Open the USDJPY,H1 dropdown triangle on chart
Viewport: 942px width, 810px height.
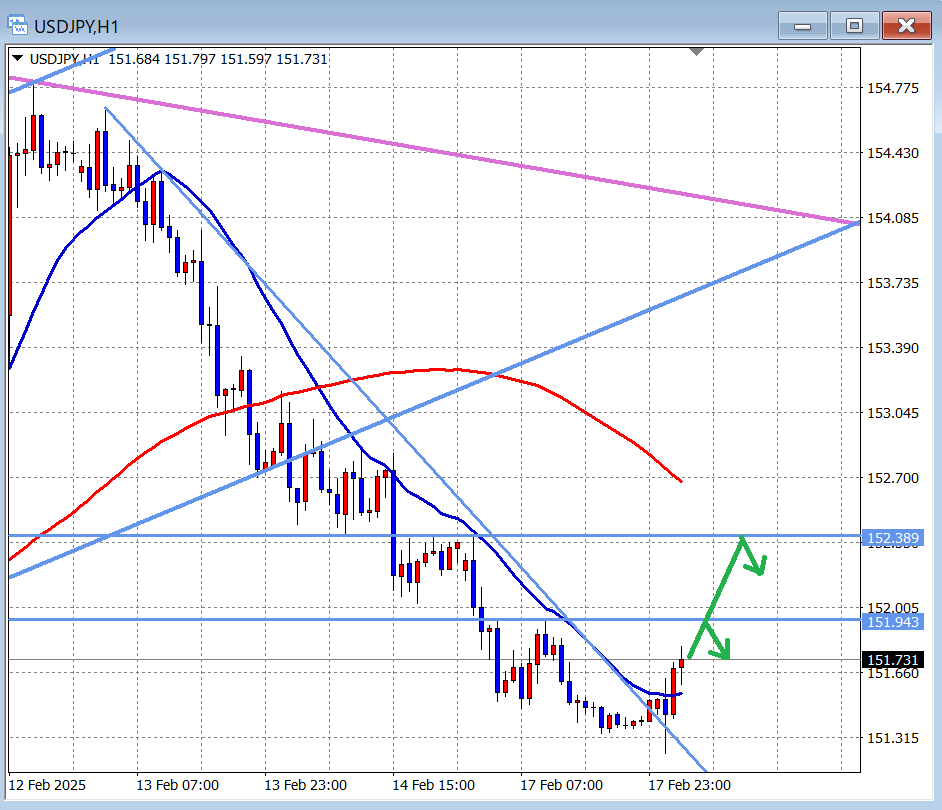[x=17, y=59]
